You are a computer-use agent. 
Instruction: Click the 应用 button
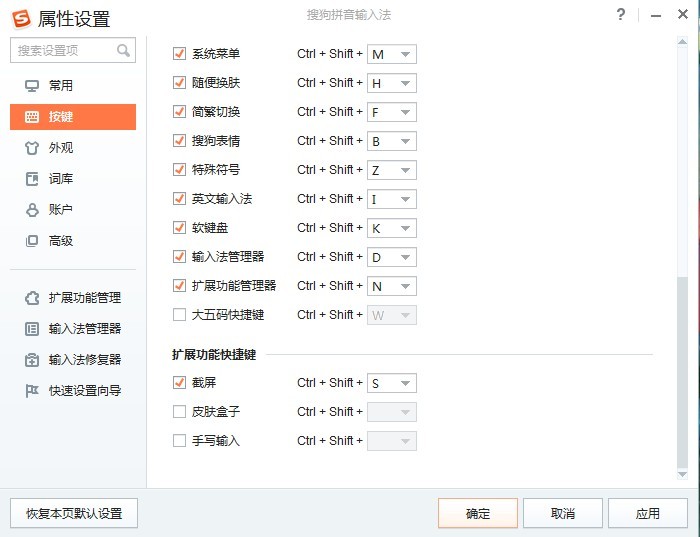pos(647,513)
